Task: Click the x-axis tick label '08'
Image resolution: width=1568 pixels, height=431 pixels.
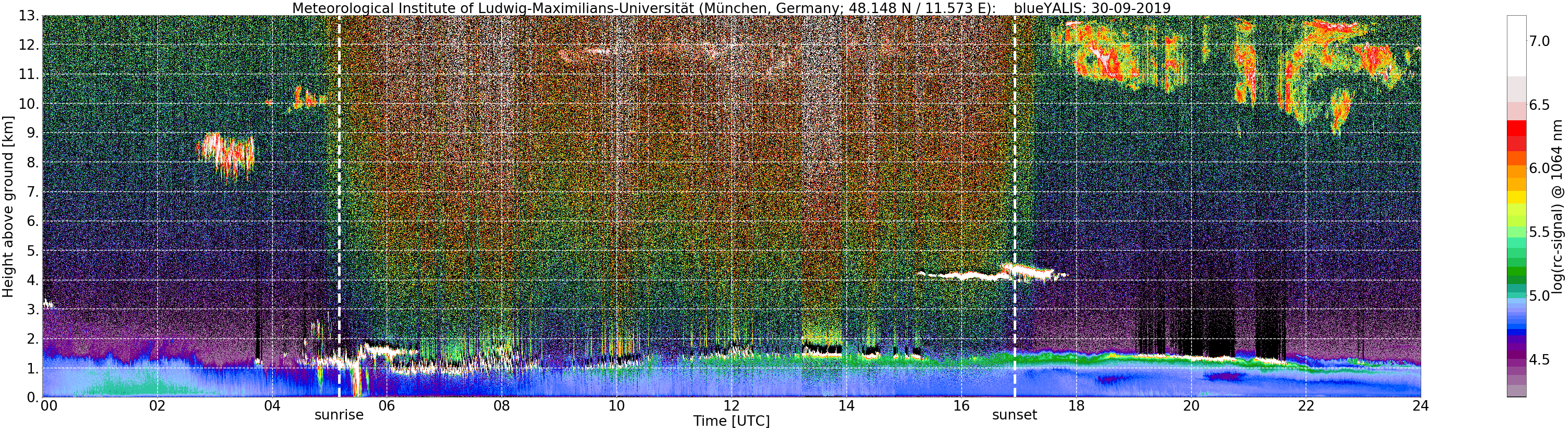Action: point(502,406)
